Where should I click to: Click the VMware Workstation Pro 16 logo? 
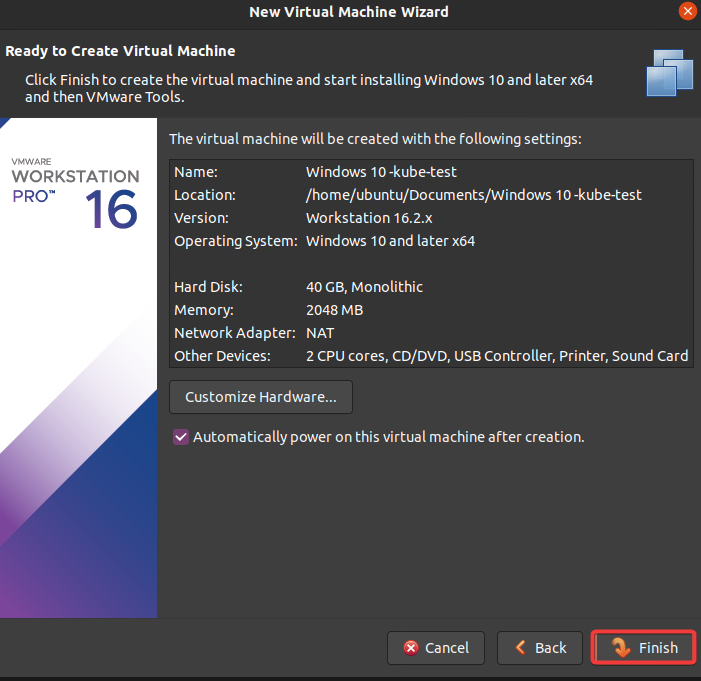[x=75, y=192]
